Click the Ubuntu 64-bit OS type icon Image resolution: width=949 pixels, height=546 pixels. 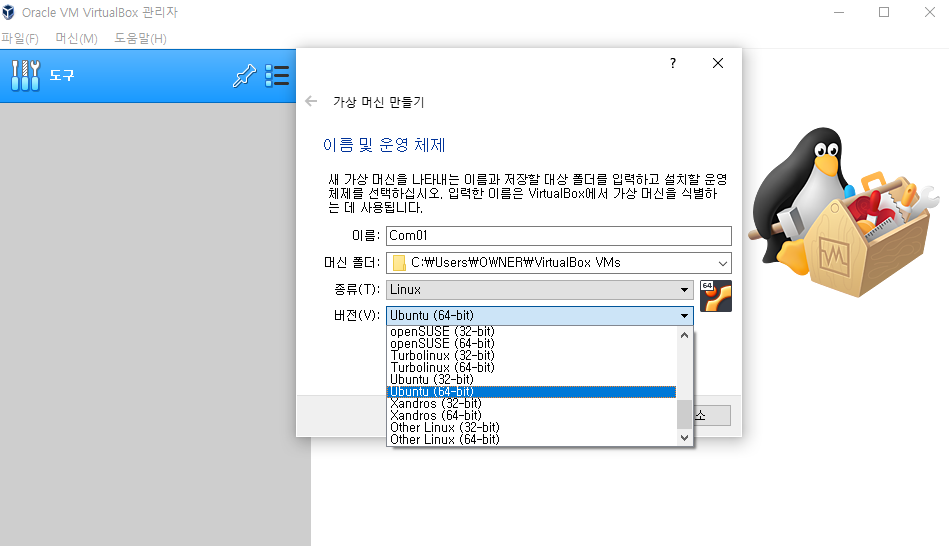pyautogui.click(x=715, y=296)
